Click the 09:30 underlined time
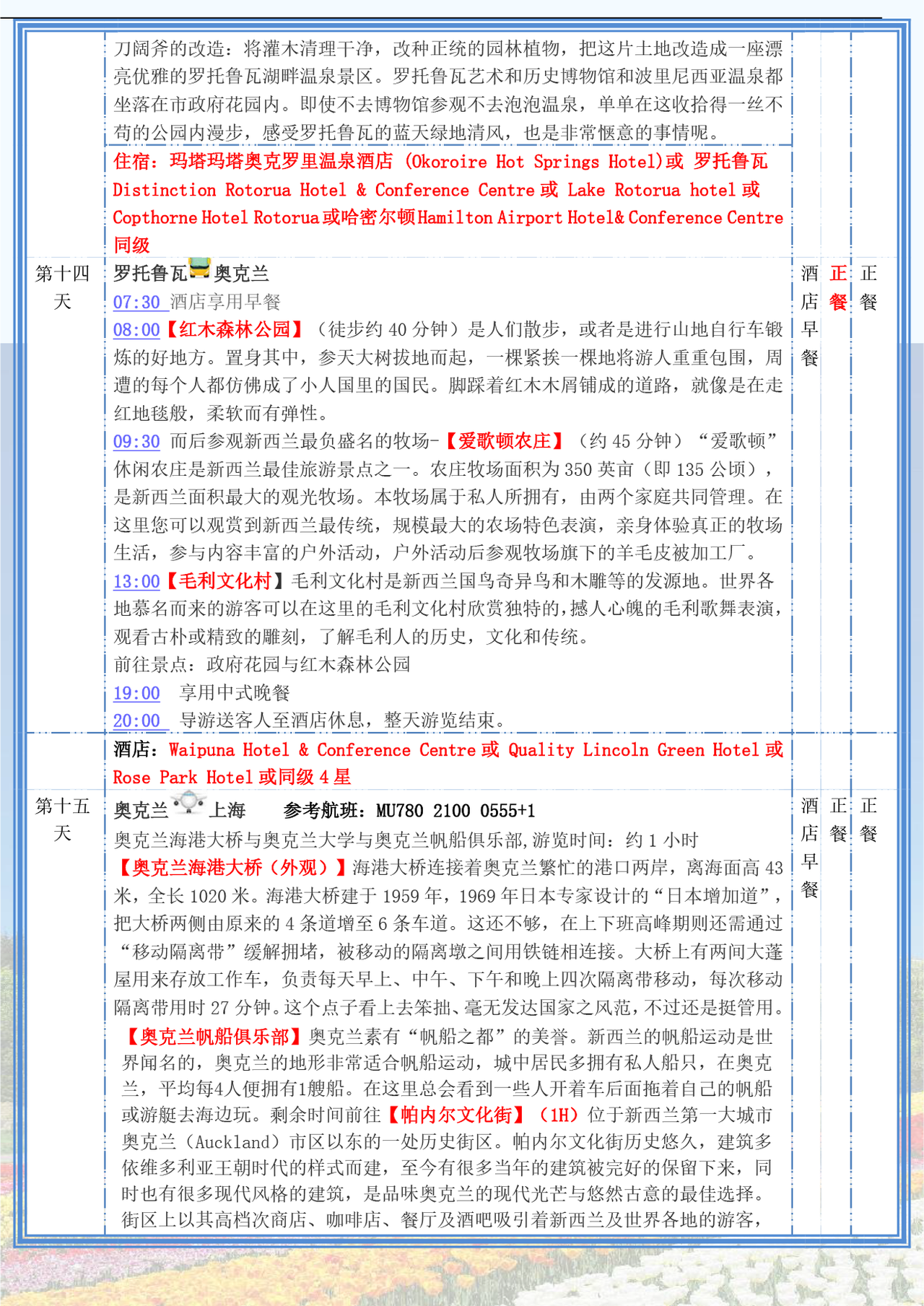The height and width of the screenshot is (1306, 924). [x=136, y=442]
